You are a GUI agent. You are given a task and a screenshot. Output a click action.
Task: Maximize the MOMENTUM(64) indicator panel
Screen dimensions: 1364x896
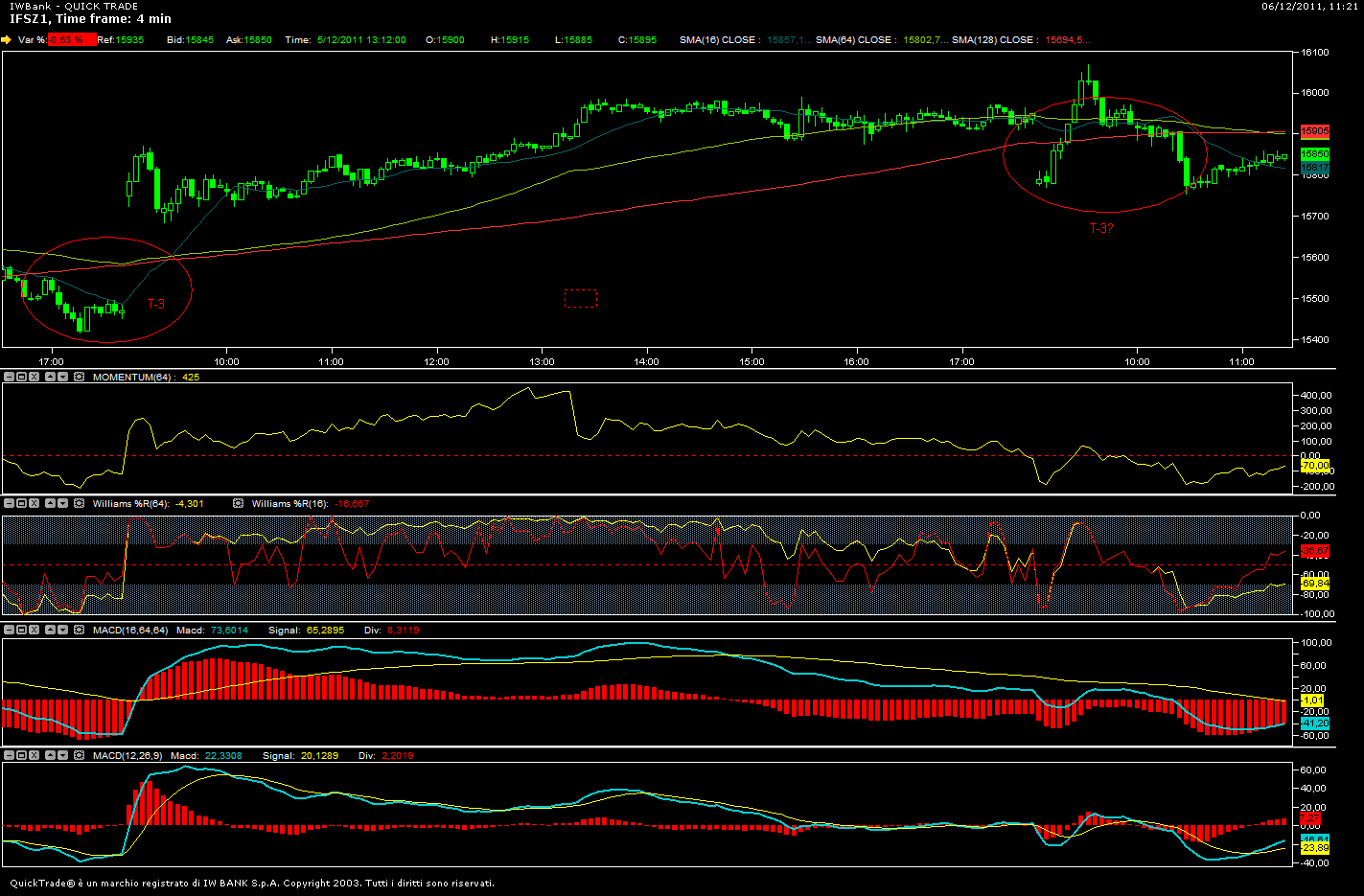(21, 378)
